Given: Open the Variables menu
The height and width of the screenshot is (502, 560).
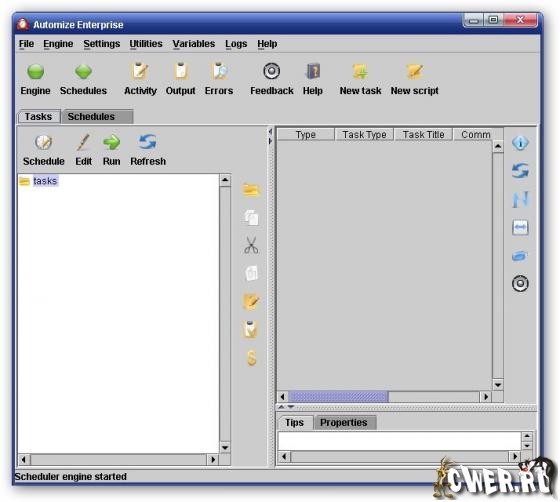Looking at the screenshot, I should click(194, 44).
